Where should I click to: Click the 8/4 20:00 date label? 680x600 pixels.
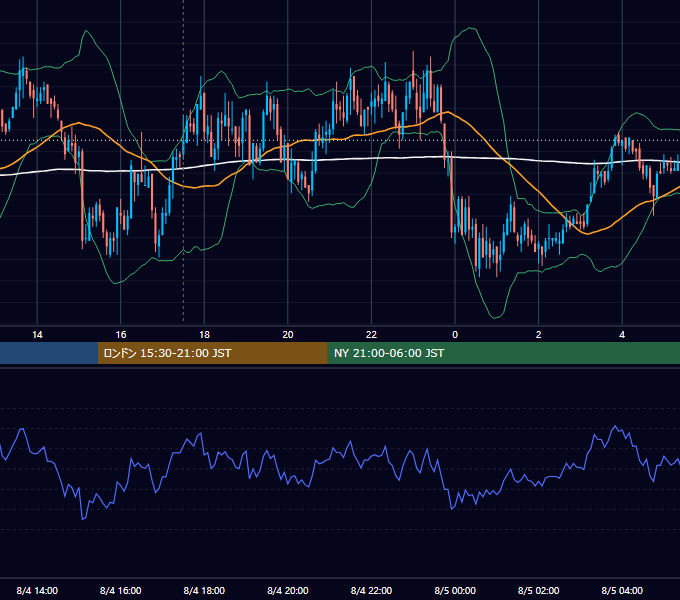pyautogui.click(x=288, y=590)
